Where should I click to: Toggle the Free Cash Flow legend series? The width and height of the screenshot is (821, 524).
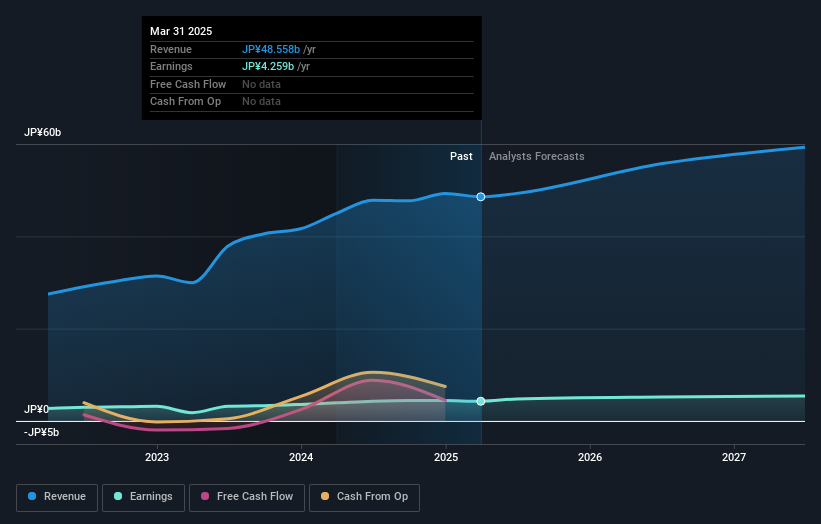tap(247, 497)
